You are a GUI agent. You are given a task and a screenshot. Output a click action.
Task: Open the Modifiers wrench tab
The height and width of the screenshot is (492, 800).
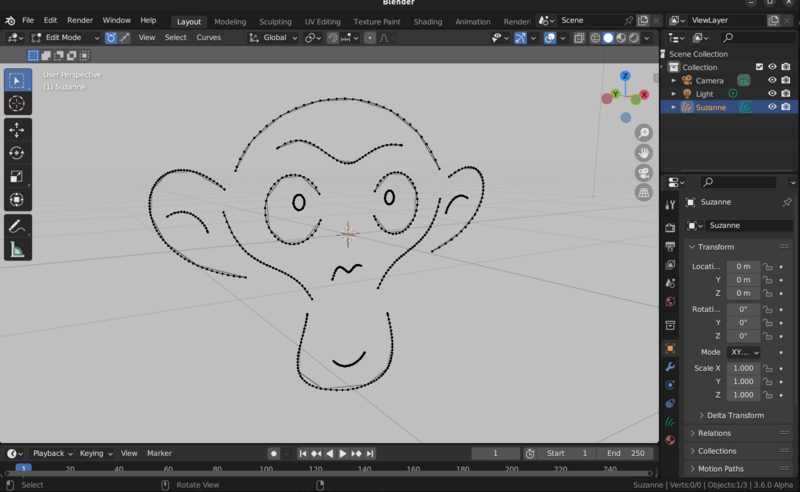pyautogui.click(x=670, y=367)
